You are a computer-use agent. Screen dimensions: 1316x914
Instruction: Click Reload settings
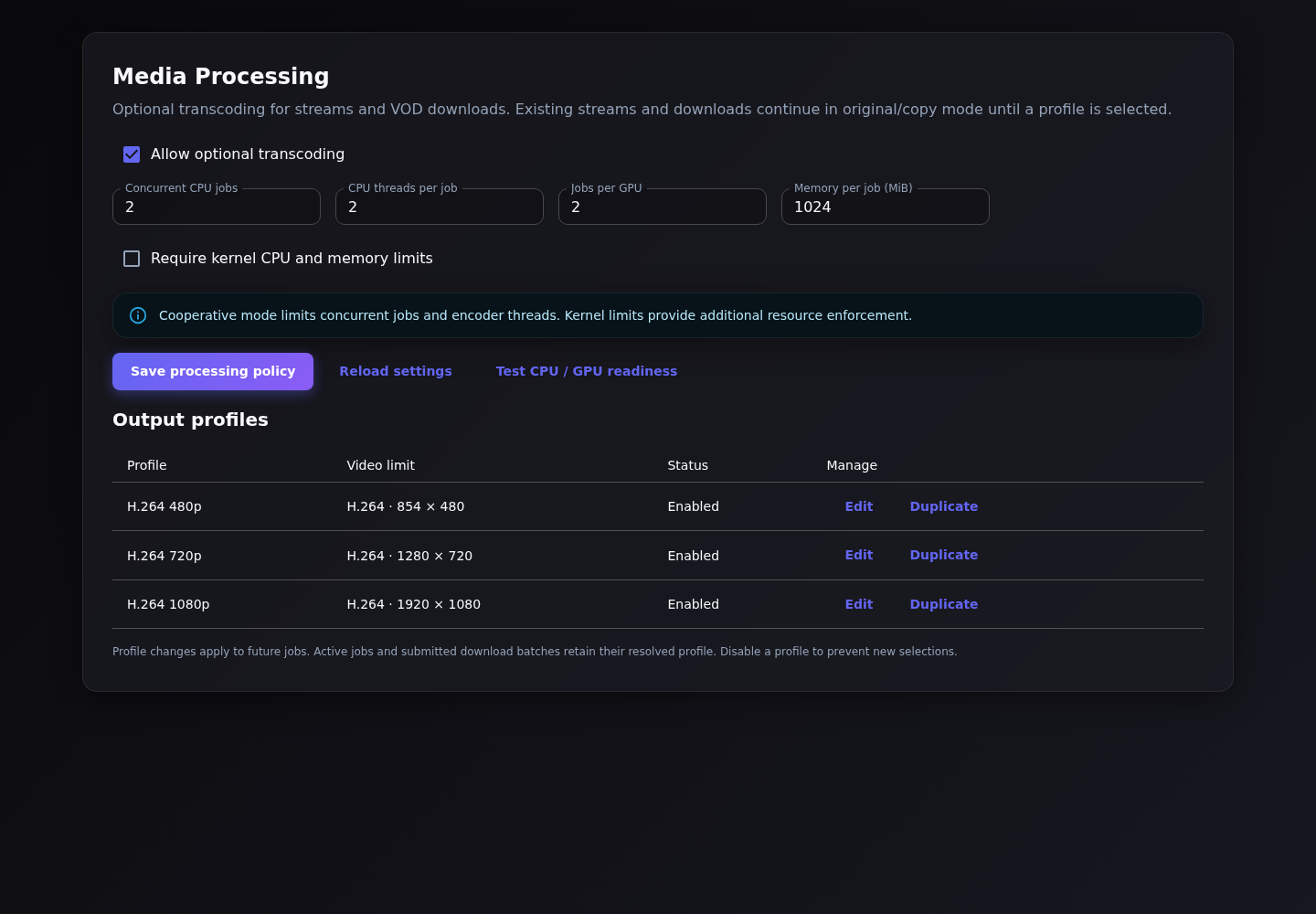pyautogui.click(x=396, y=371)
